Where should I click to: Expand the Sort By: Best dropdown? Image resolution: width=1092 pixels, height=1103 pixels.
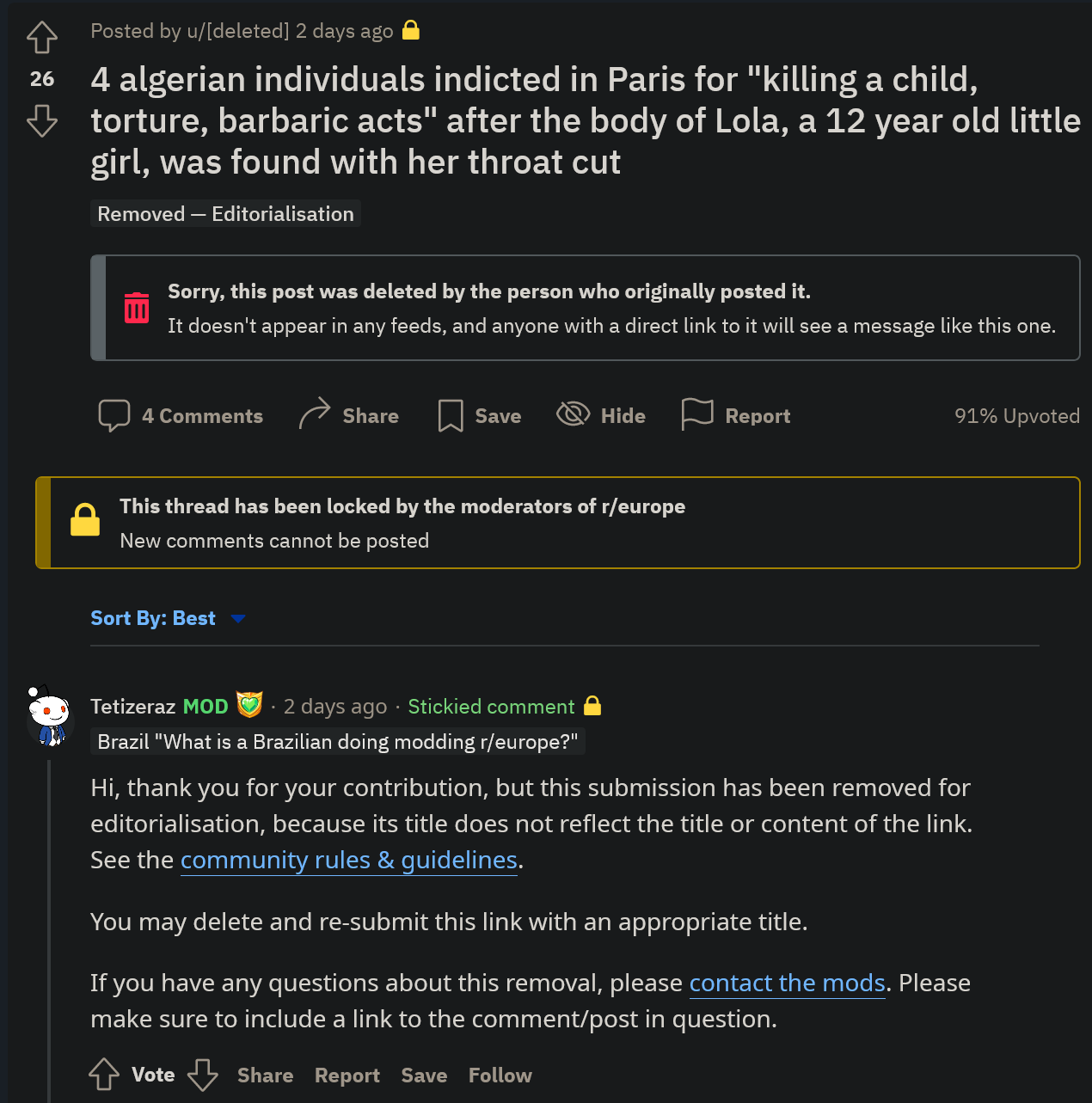[x=169, y=618]
